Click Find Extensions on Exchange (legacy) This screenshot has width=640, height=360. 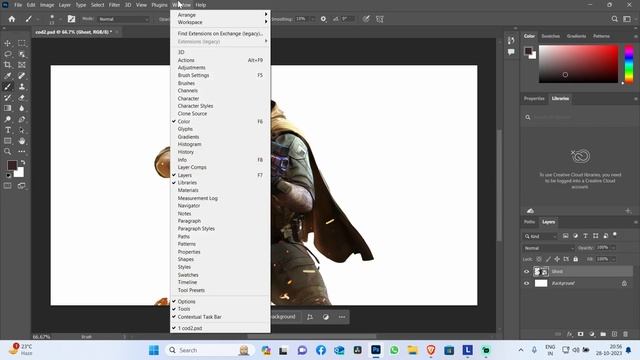click(x=220, y=33)
